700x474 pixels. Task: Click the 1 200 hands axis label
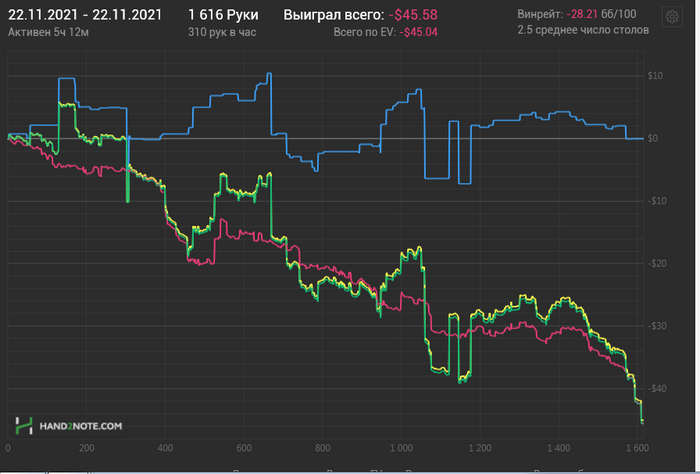click(480, 448)
